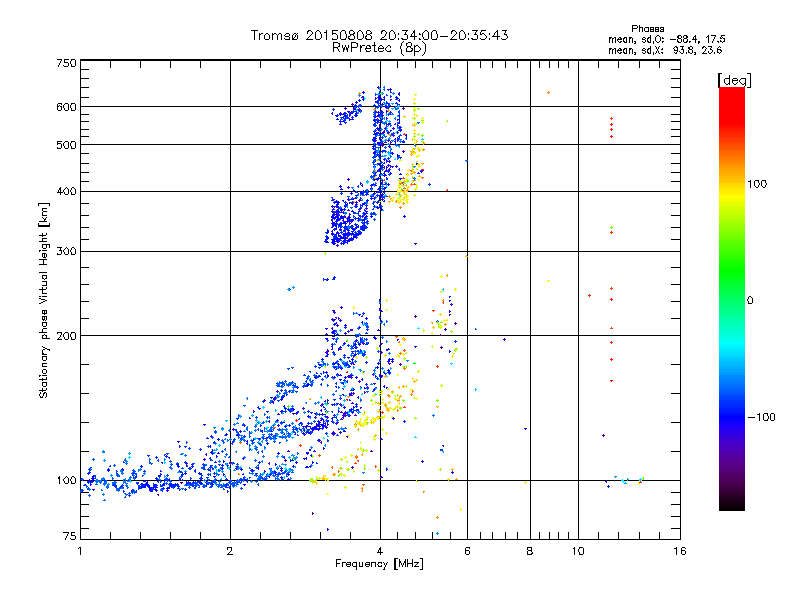Click the Phases header label

647,29
